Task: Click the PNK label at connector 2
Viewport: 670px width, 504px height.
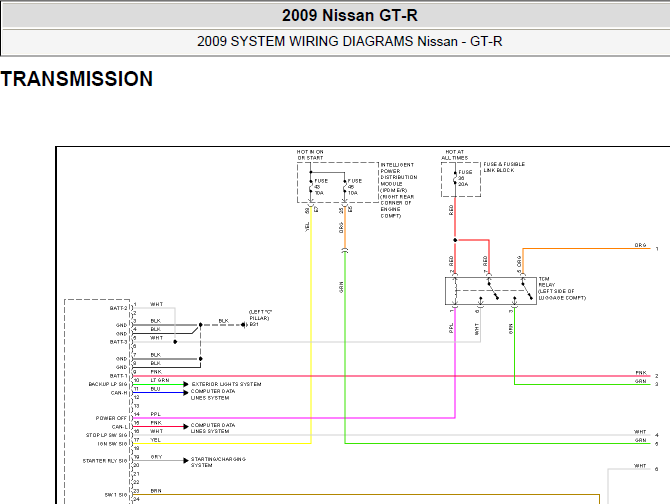Action: [641, 372]
